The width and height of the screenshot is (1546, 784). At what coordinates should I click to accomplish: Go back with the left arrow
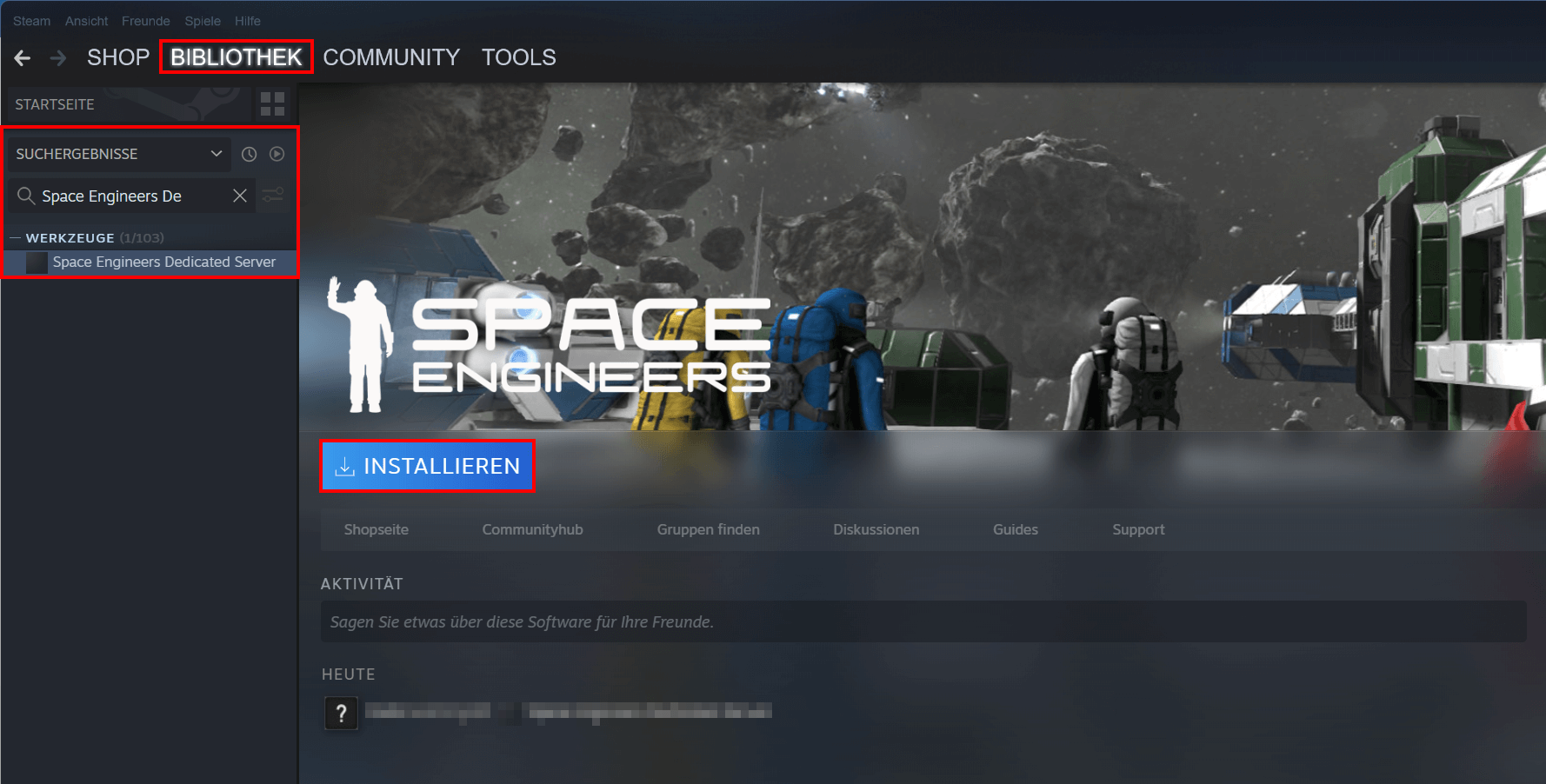coord(23,58)
